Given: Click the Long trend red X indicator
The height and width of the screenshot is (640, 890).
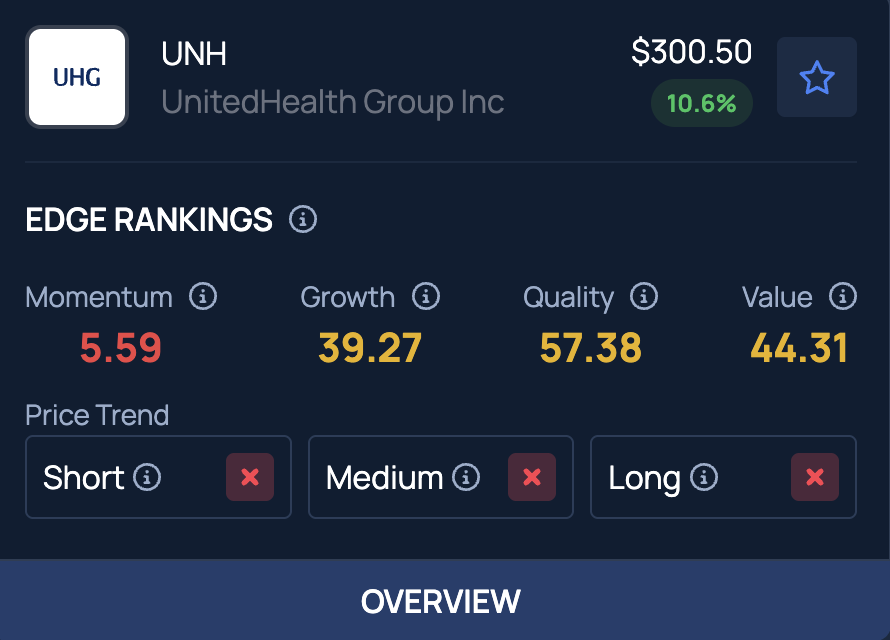Looking at the screenshot, I should [x=815, y=477].
